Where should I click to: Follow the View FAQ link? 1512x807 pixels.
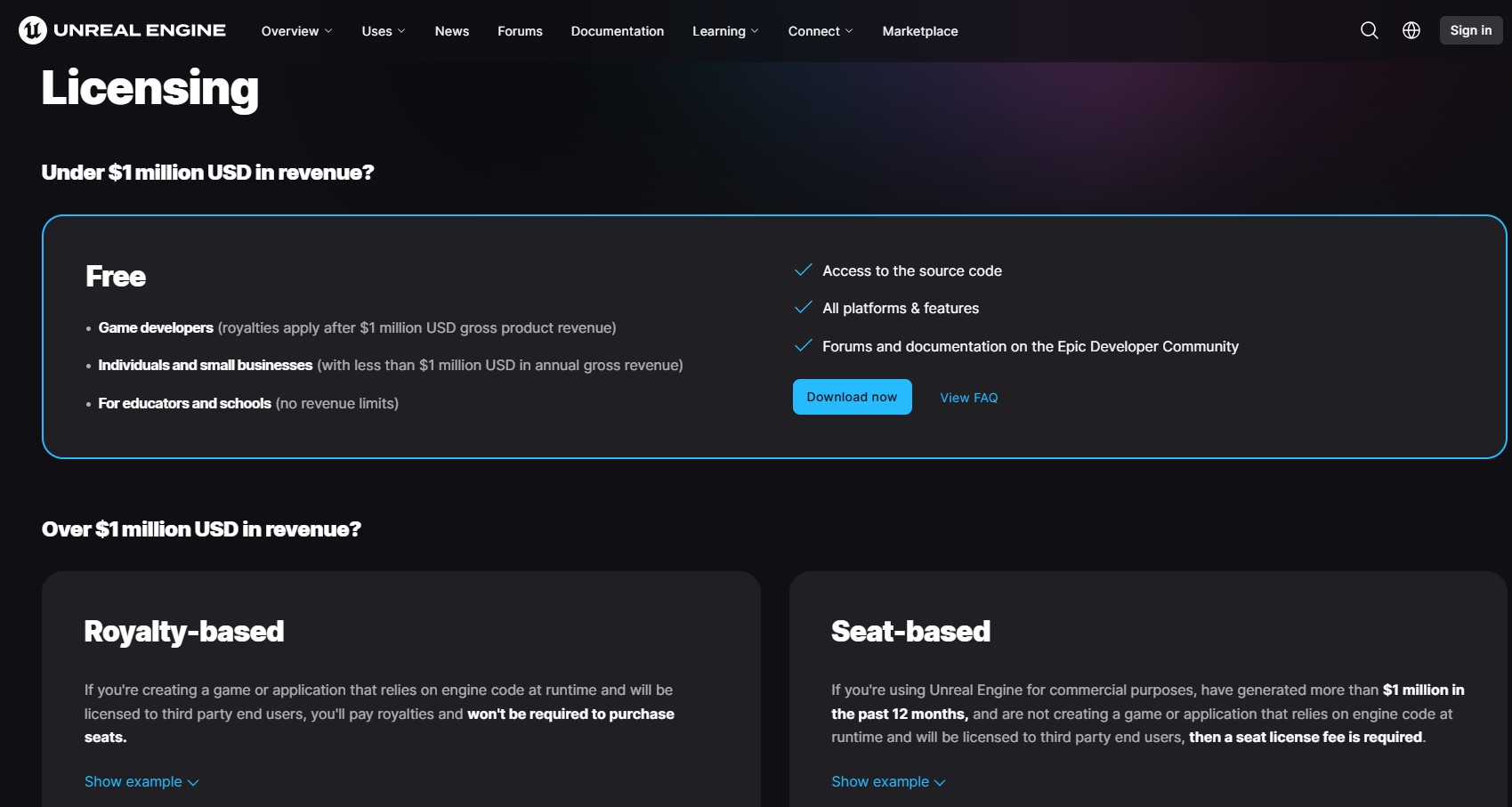click(x=968, y=398)
